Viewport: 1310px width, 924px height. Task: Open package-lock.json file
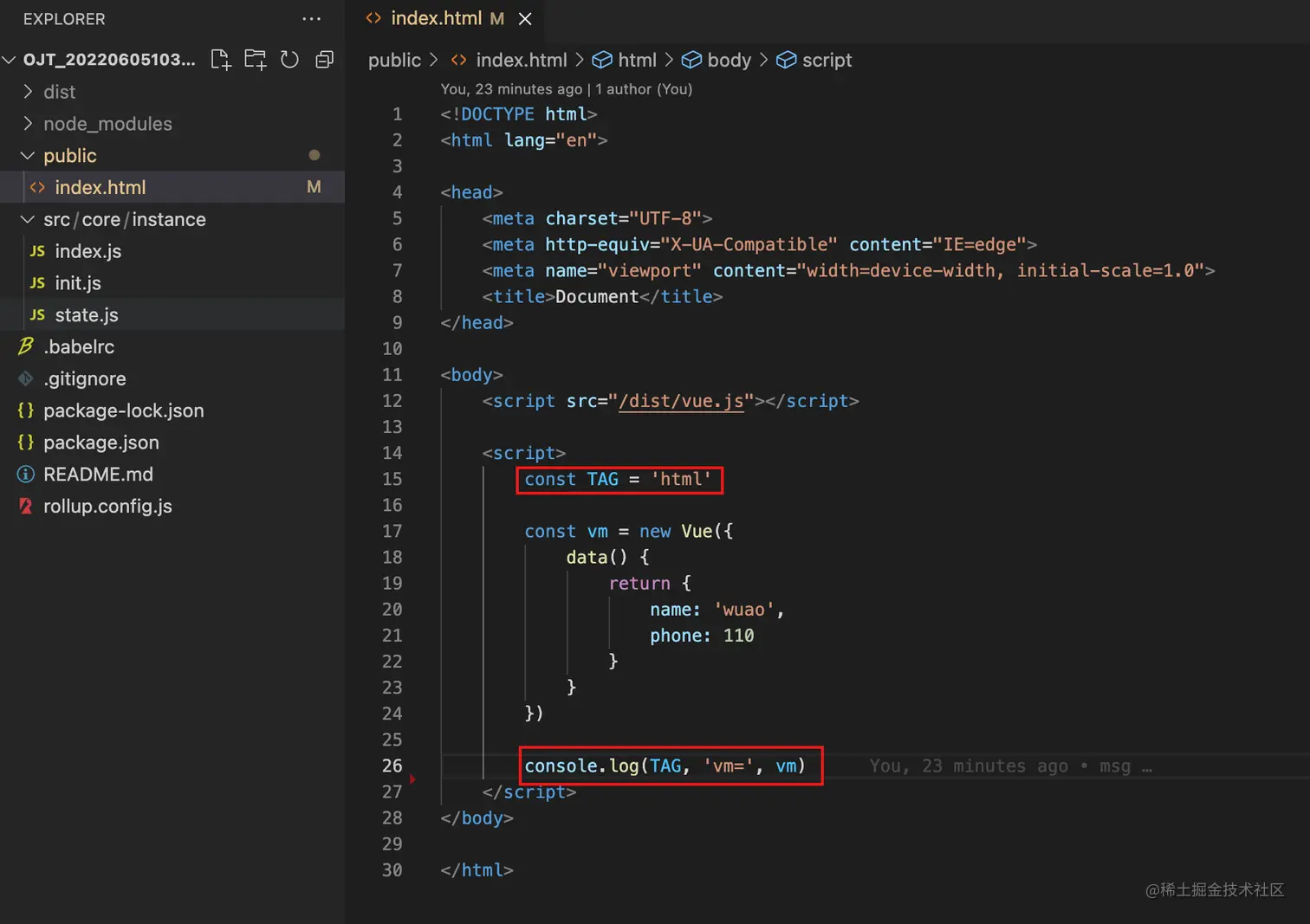(172, 410)
